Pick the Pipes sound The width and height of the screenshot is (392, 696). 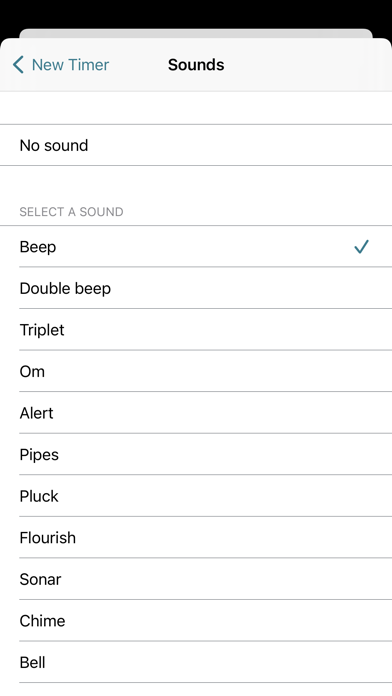196,454
